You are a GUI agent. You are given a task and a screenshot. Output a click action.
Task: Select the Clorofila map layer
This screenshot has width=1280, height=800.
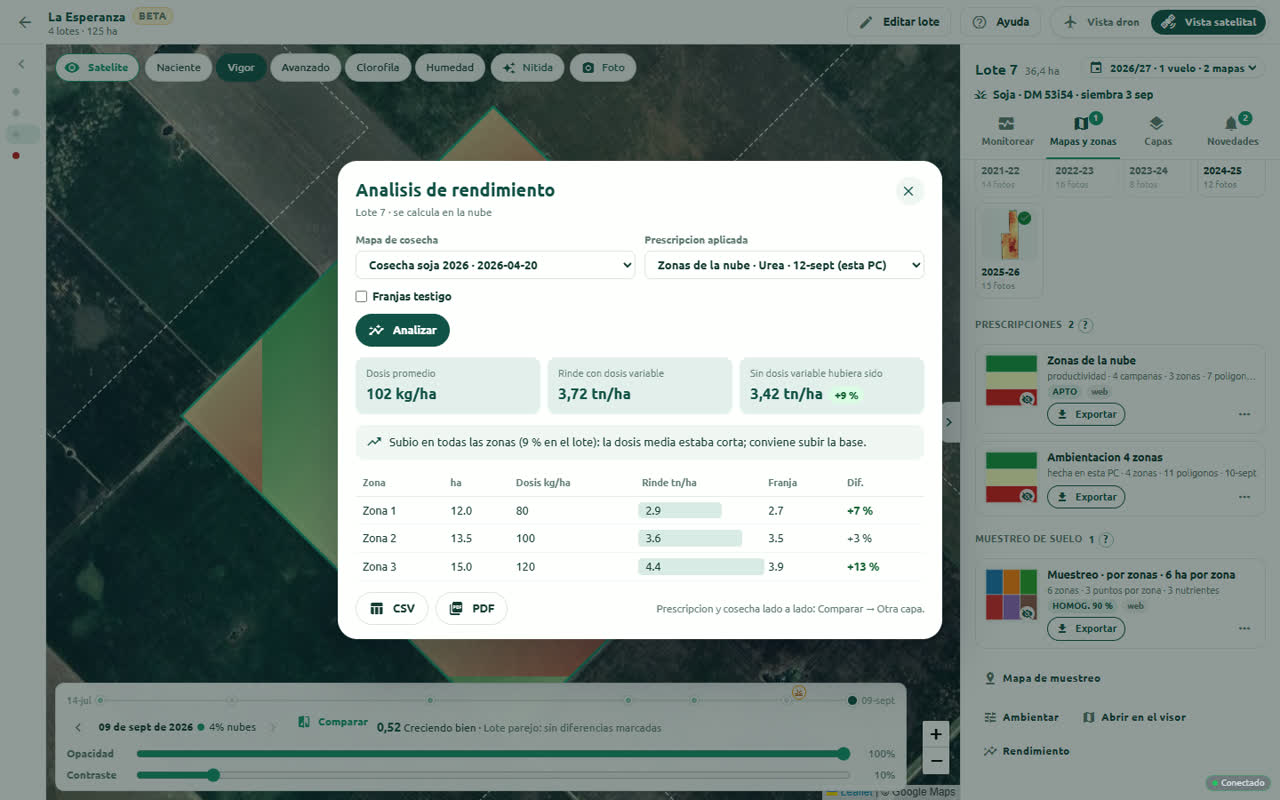tap(378, 68)
